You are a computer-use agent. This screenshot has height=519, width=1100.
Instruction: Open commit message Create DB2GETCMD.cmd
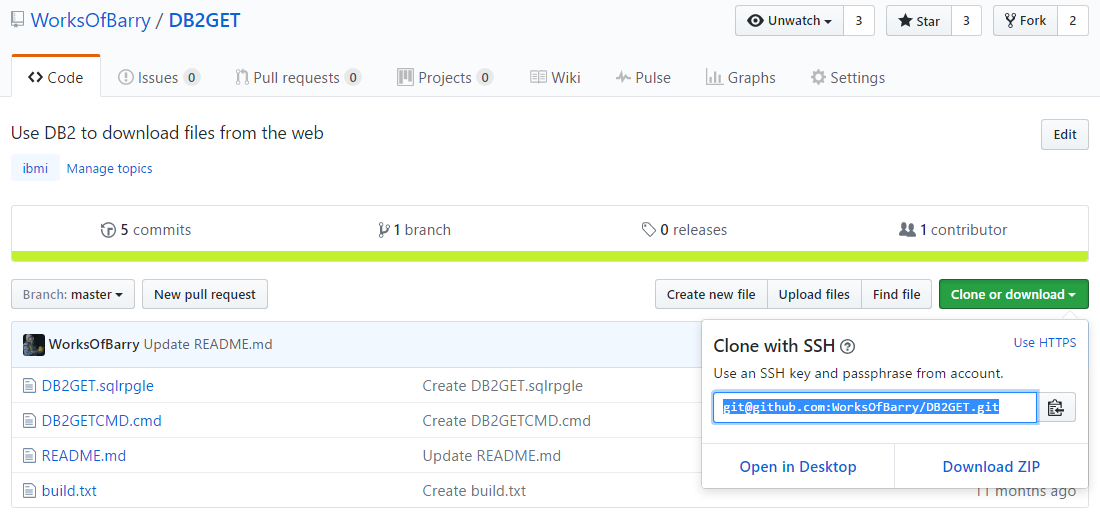507,421
